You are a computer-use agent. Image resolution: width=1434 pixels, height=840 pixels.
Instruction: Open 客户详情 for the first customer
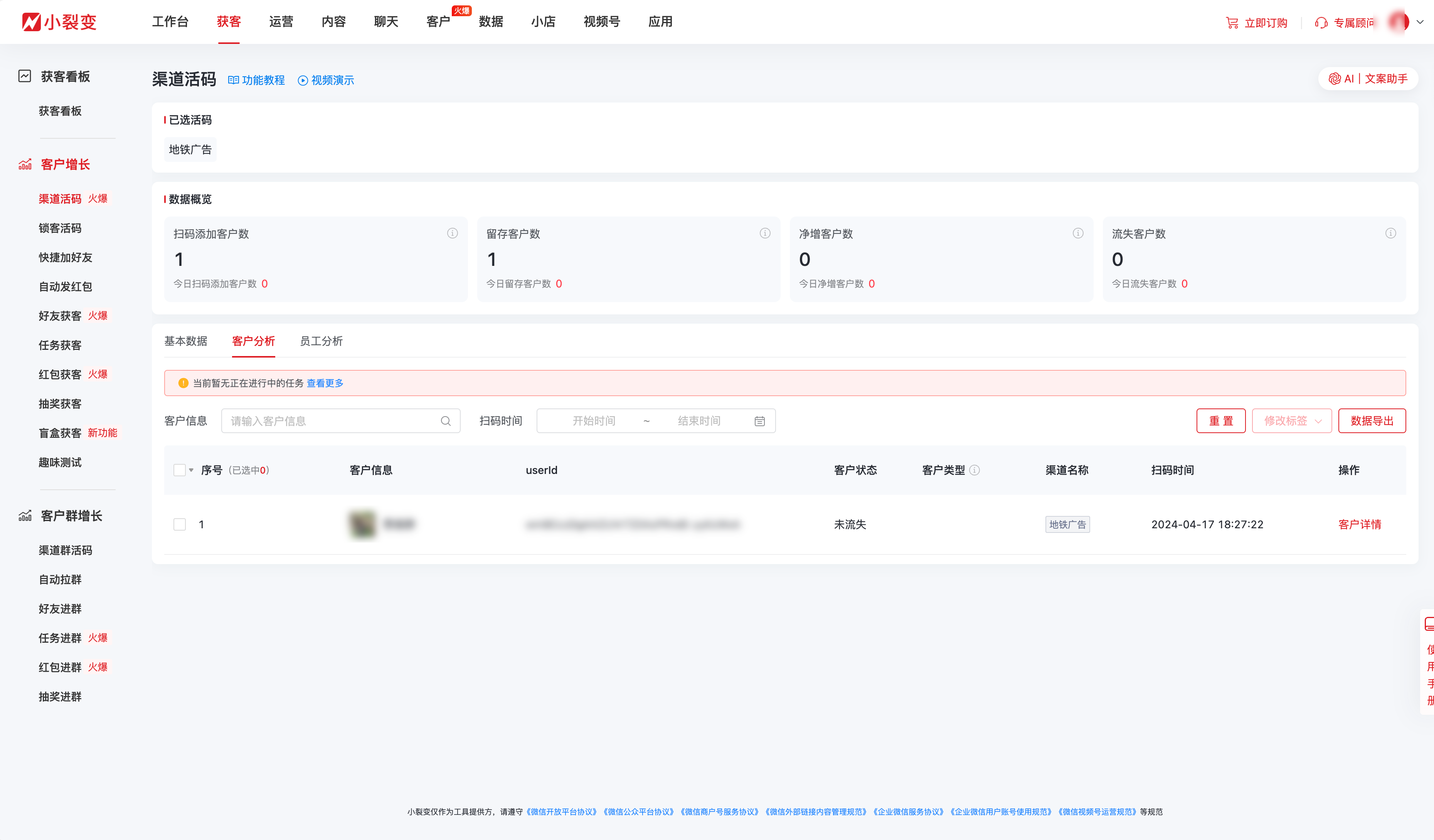coord(1360,524)
